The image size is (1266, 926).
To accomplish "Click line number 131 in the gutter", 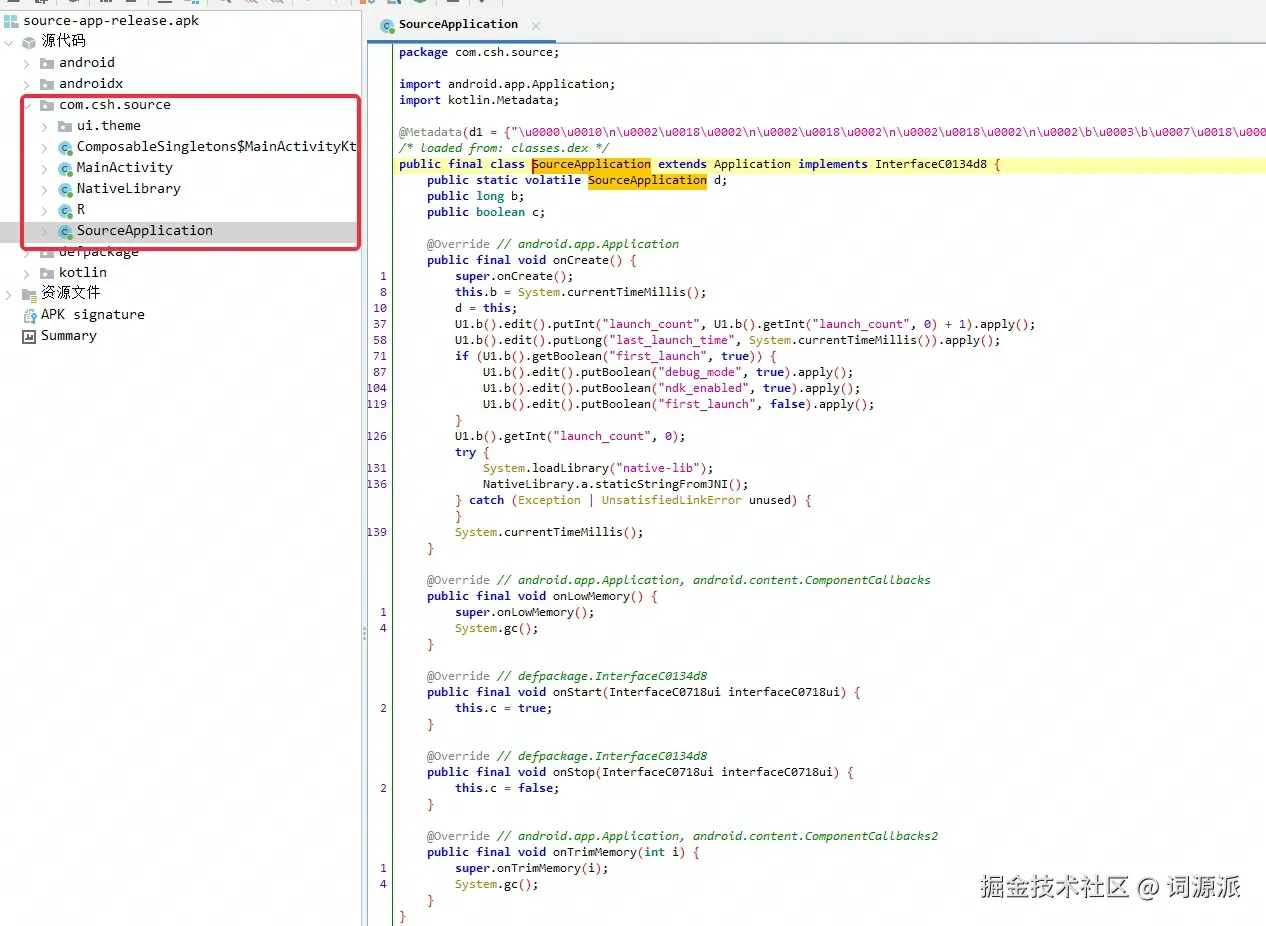I will coord(377,468).
